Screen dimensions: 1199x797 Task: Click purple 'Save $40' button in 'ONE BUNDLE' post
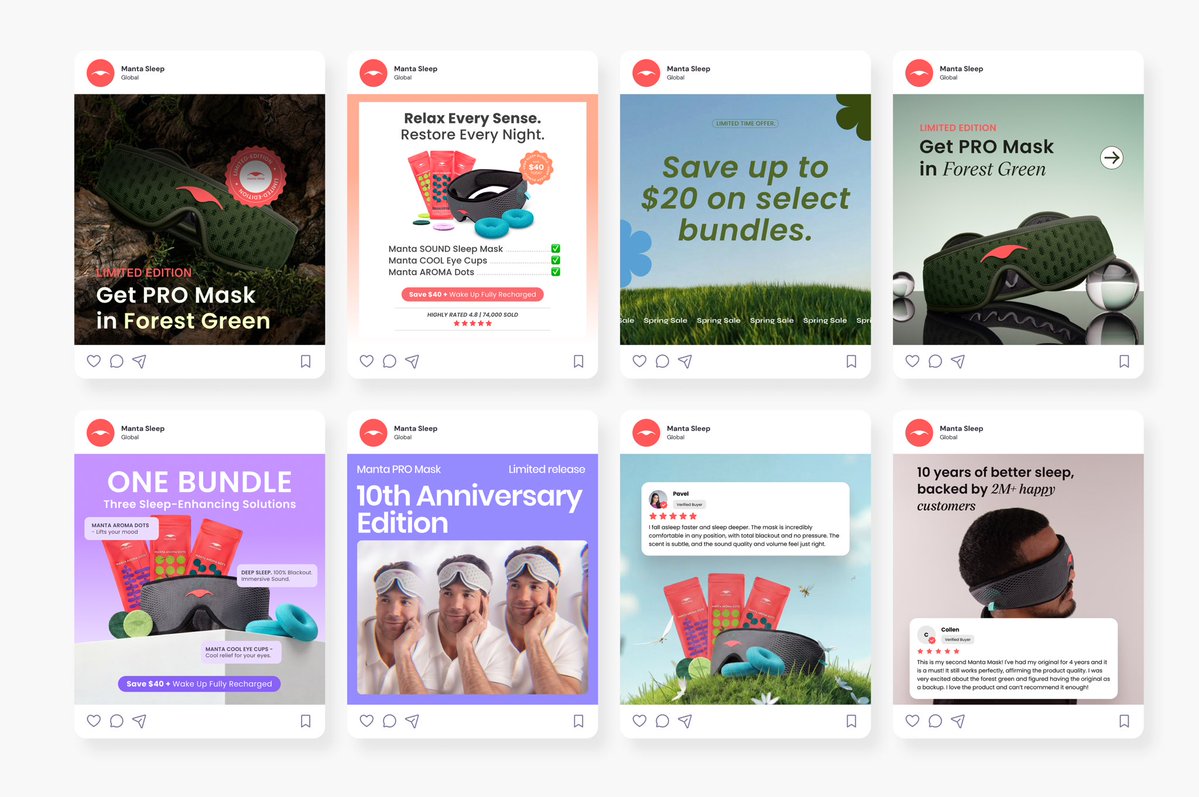pos(200,684)
